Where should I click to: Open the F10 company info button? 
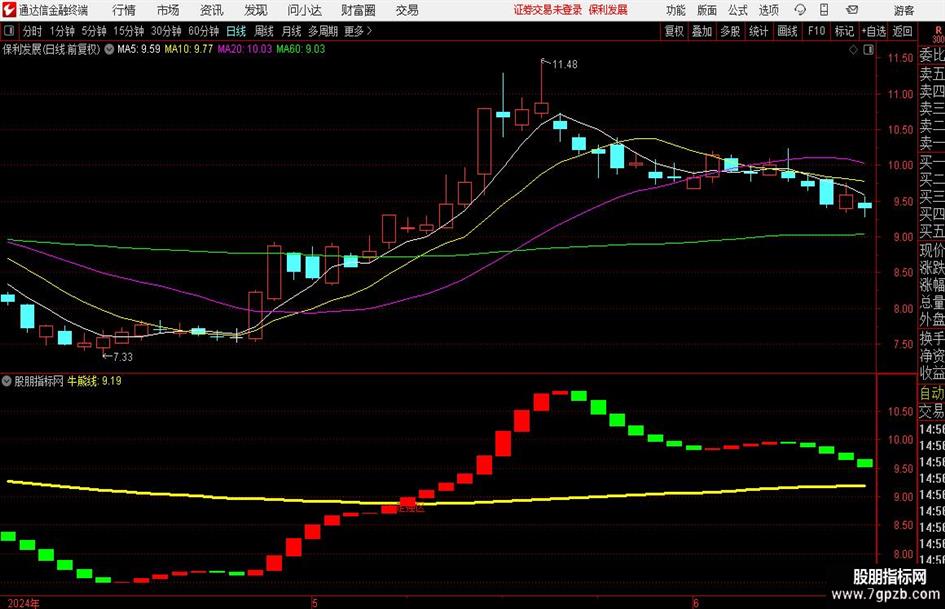click(816, 31)
